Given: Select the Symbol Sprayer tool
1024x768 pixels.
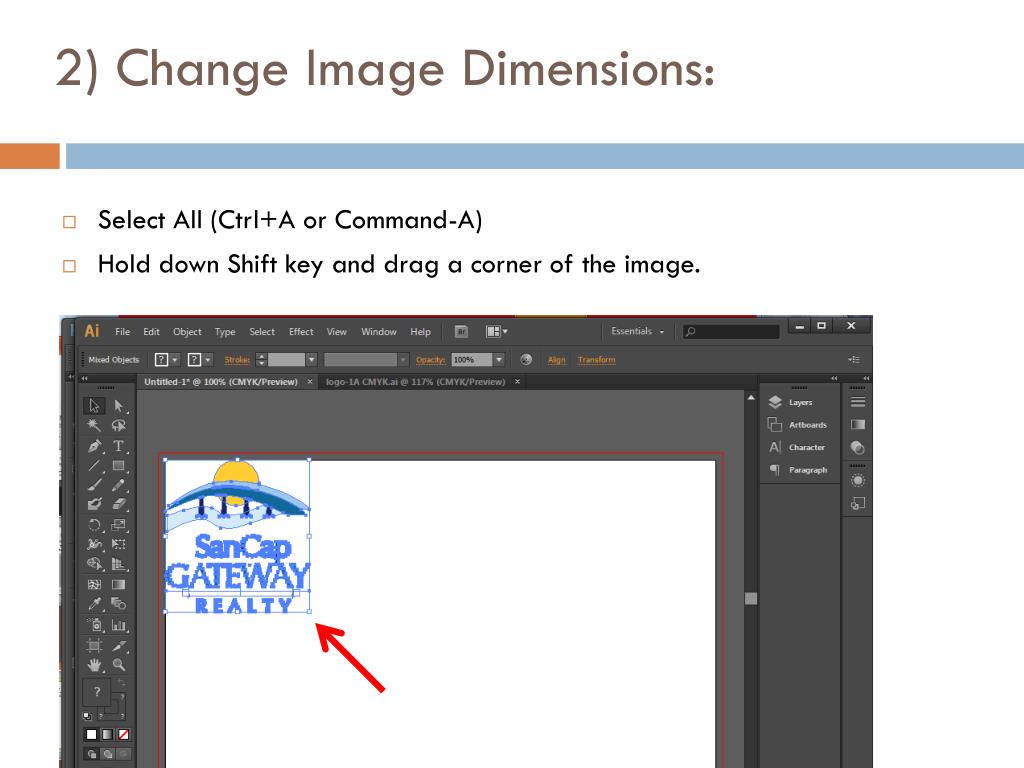Looking at the screenshot, I should tap(94, 625).
